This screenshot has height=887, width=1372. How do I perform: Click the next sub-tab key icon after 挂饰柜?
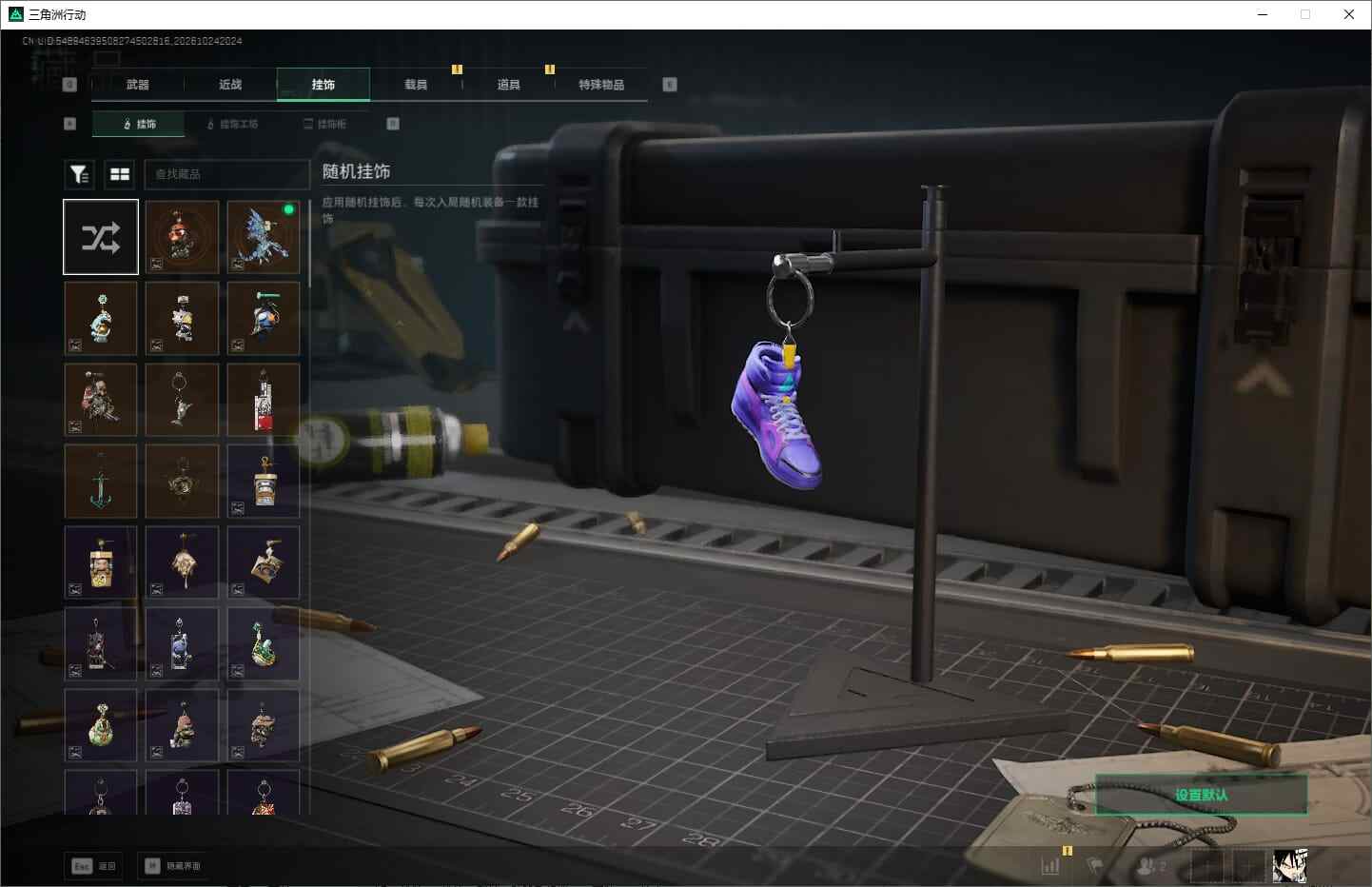point(393,124)
